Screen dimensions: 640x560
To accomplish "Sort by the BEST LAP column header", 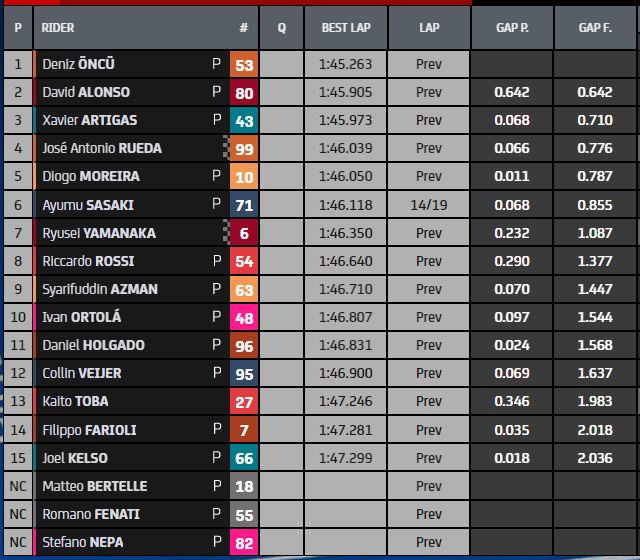I will (346, 28).
